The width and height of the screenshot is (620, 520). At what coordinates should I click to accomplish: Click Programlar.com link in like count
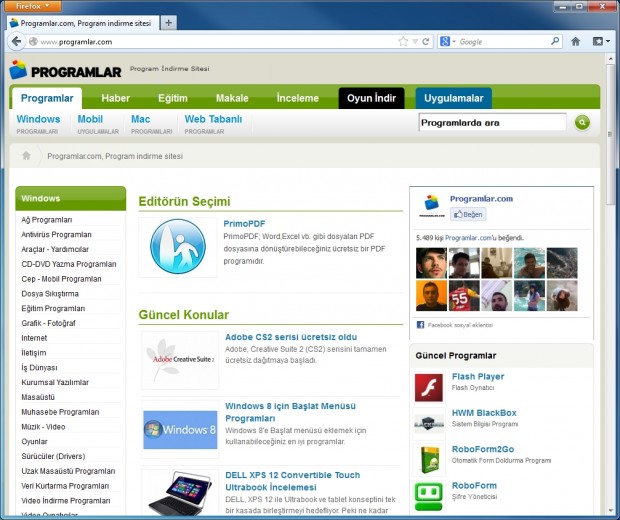[468, 238]
